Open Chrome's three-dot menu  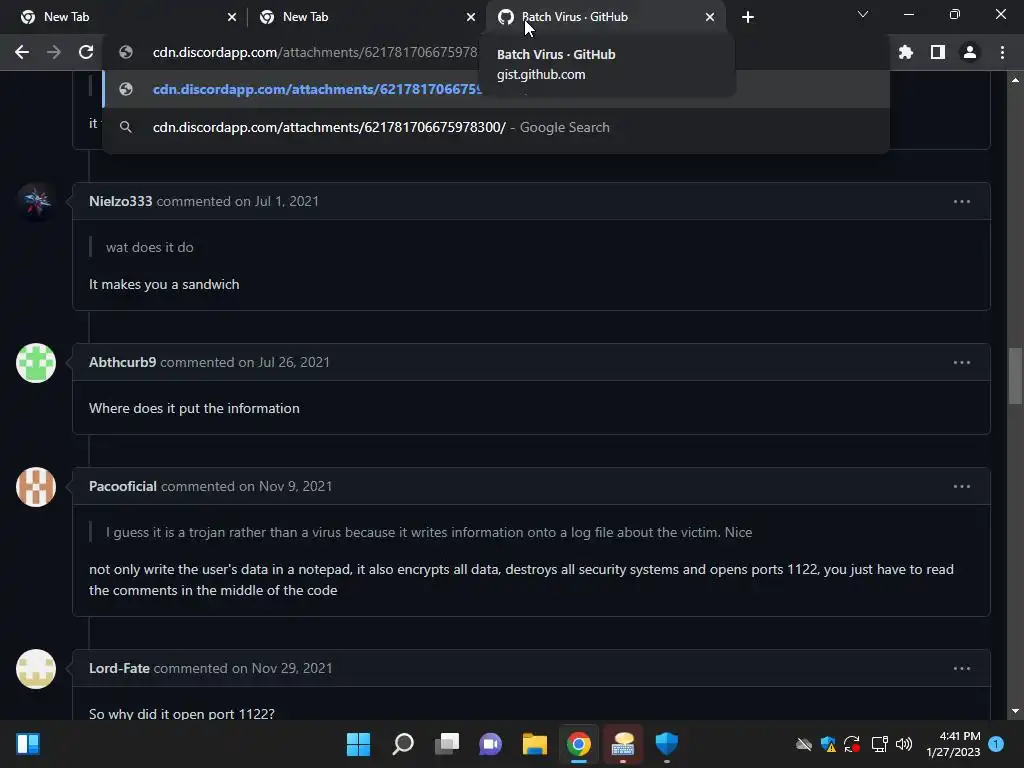(x=1002, y=52)
